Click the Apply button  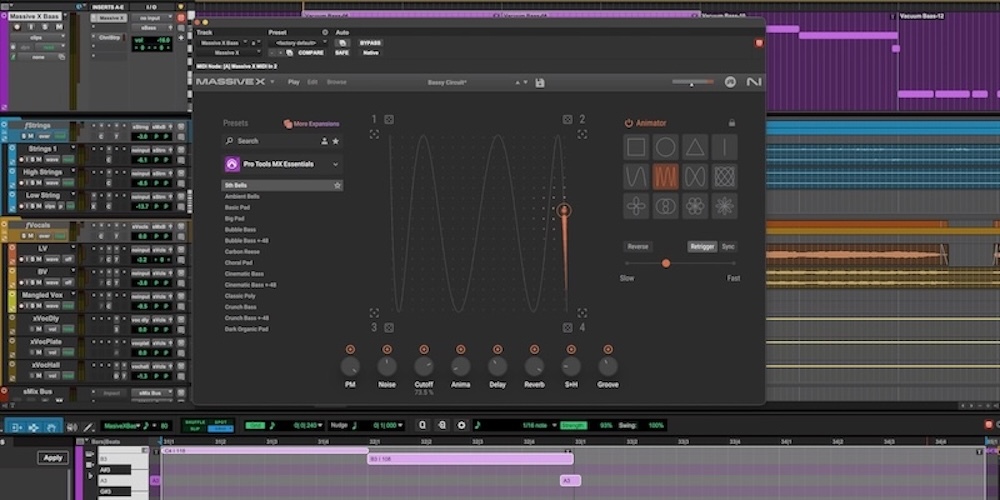pyautogui.click(x=53, y=458)
